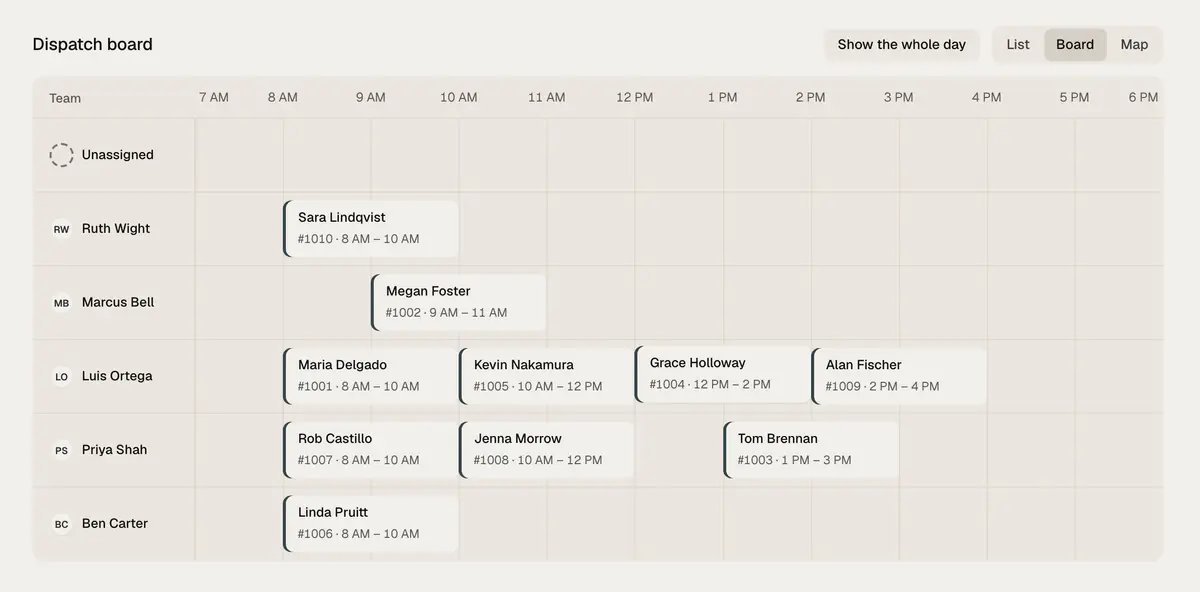Click the Show the whole day button

click(x=902, y=44)
